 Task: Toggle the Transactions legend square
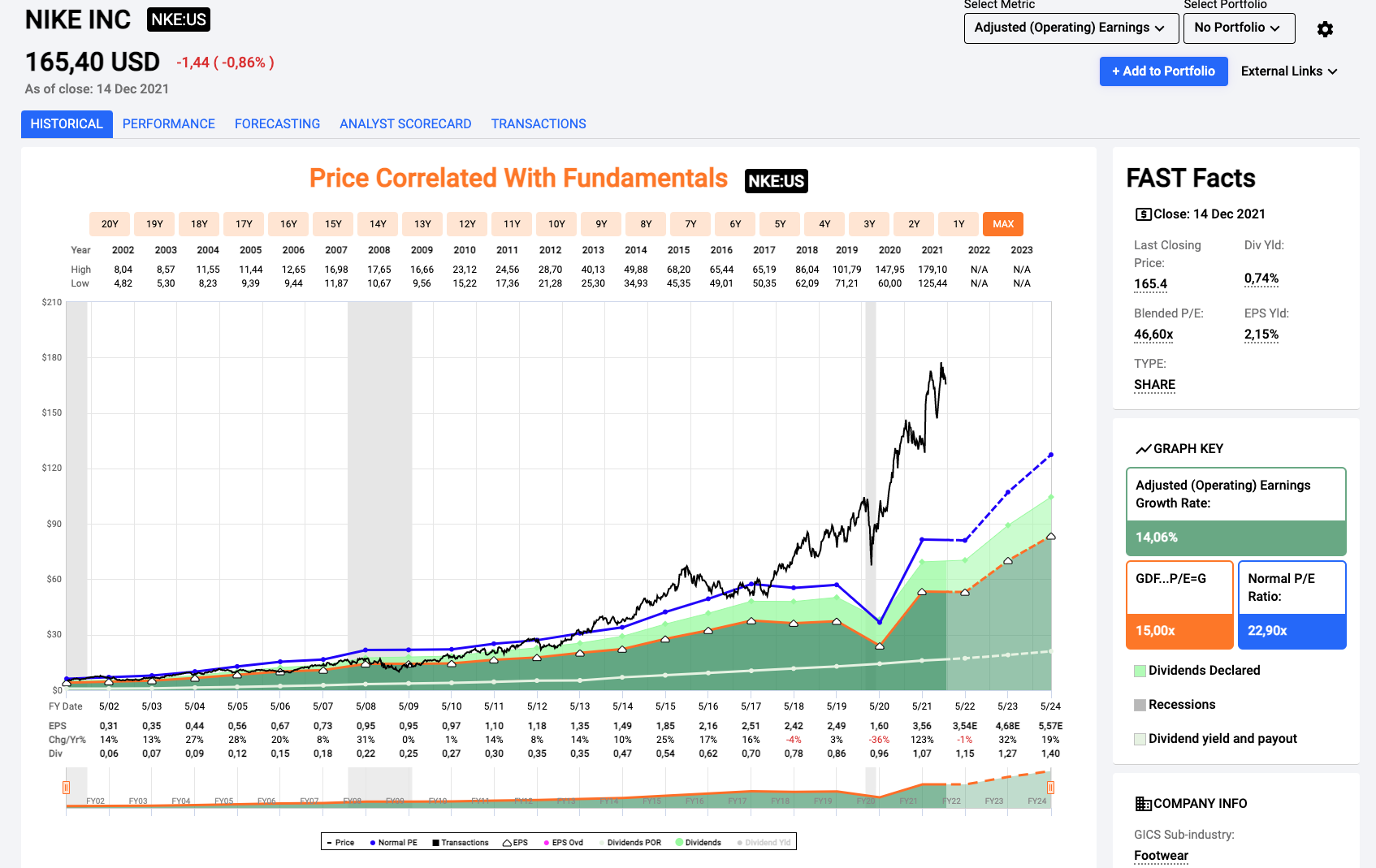pyautogui.click(x=435, y=843)
